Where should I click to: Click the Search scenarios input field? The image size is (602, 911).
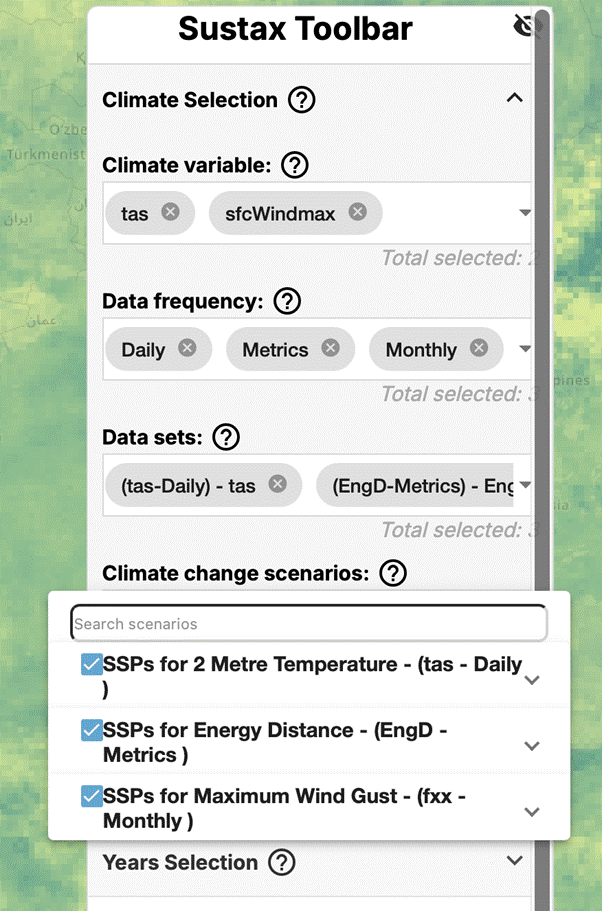coord(309,624)
